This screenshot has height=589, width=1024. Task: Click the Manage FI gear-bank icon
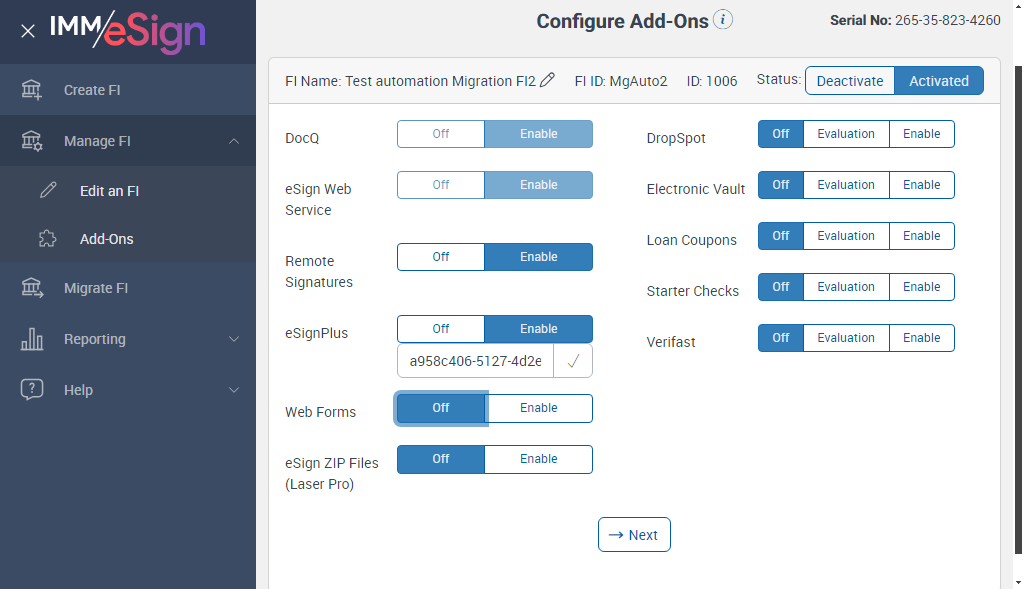[x=32, y=141]
